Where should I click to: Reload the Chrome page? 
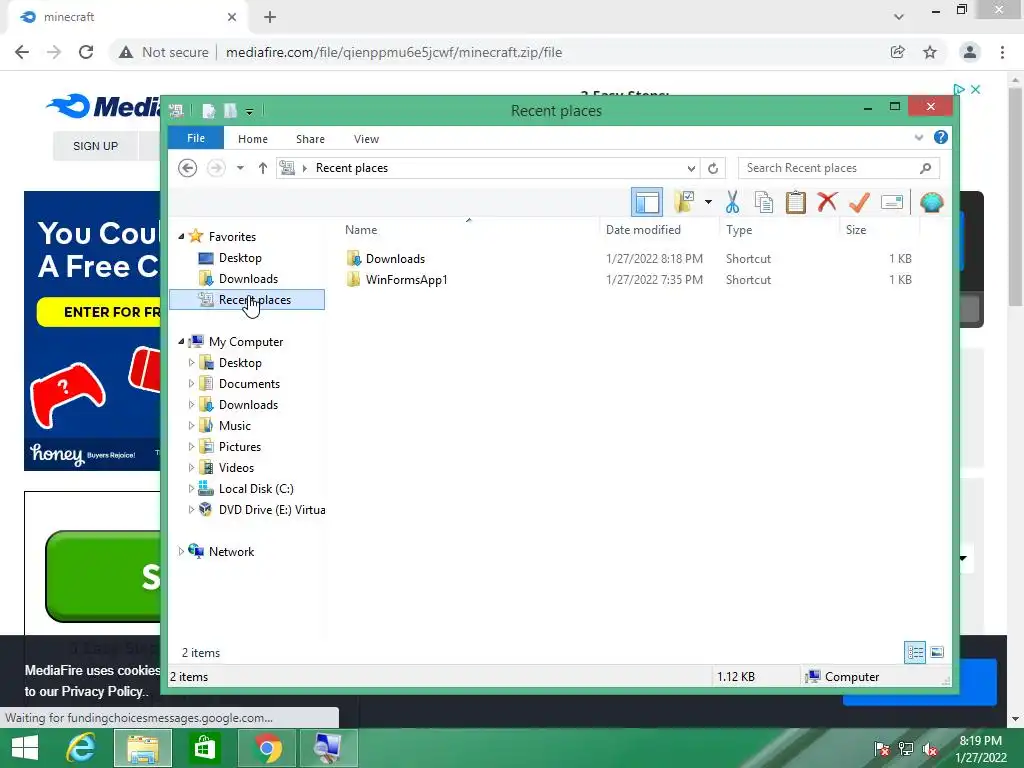86,52
